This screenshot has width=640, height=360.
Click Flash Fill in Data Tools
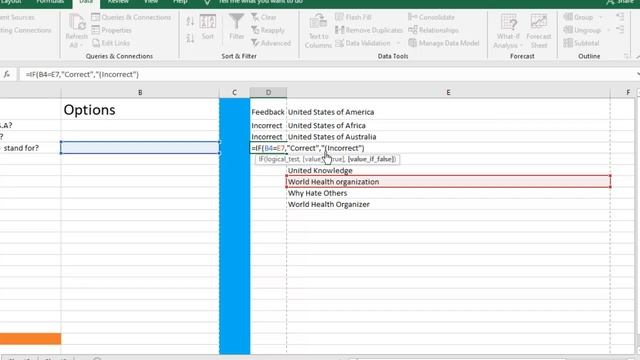click(x=353, y=17)
